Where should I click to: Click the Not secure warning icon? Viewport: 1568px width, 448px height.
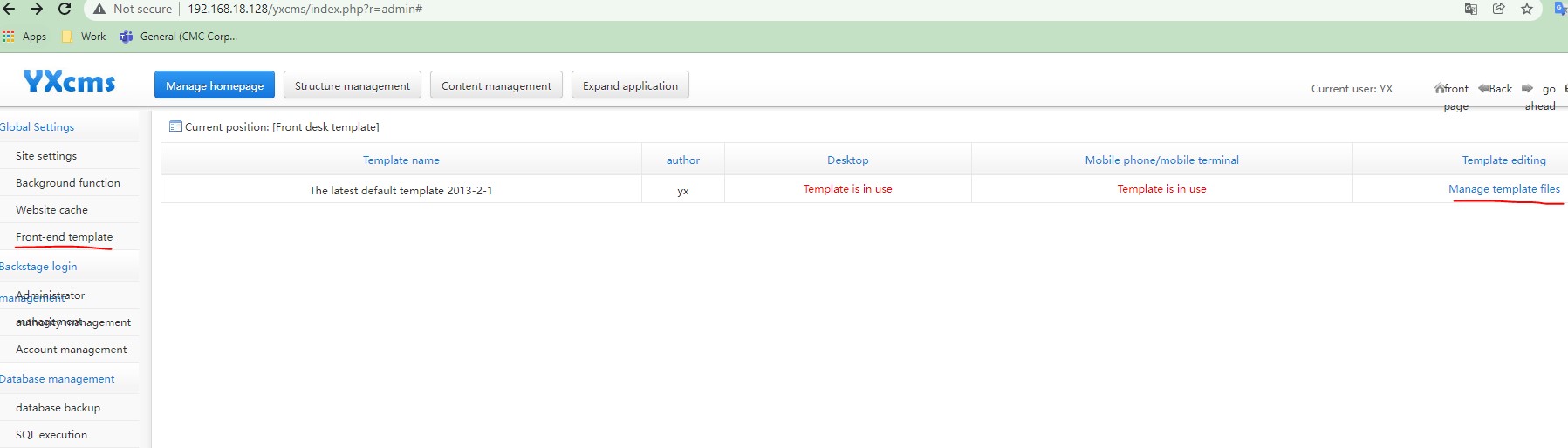99,9
